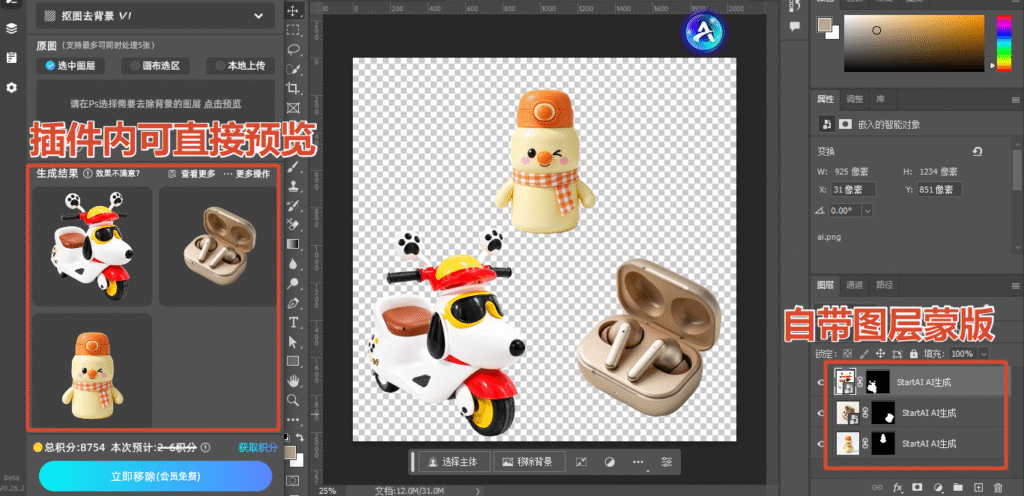Viewport: 1024px width, 496px height.
Task: Open the contextual task bar more options
Action: pos(639,462)
